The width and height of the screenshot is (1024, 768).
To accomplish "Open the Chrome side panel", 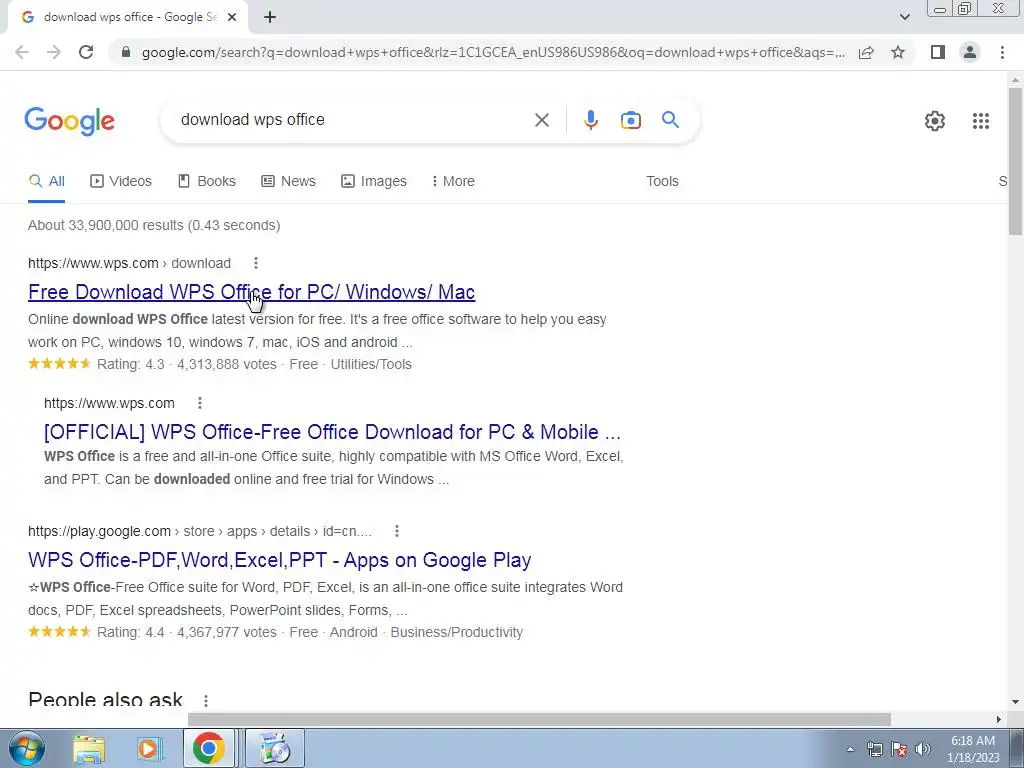I will point(938,52).
